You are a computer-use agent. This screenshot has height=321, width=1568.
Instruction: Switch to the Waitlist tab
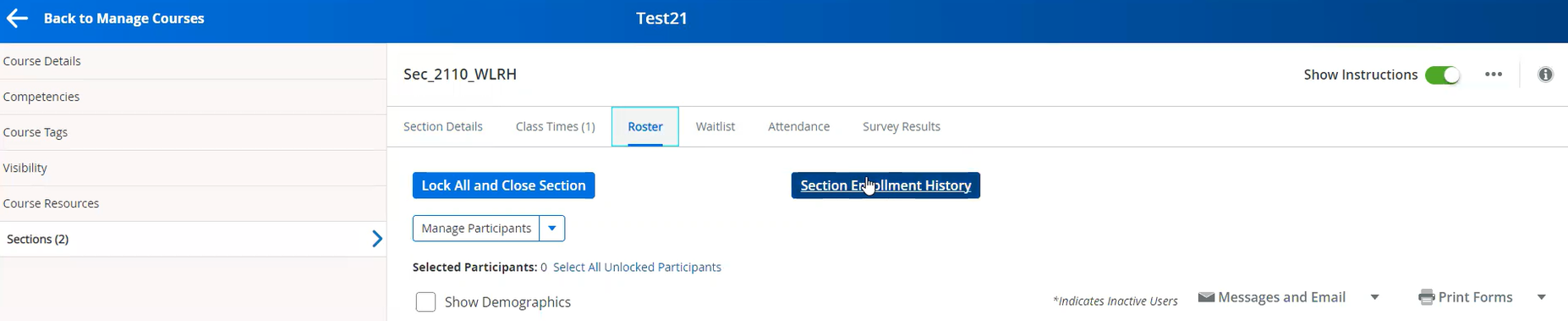tap(715, 126)
